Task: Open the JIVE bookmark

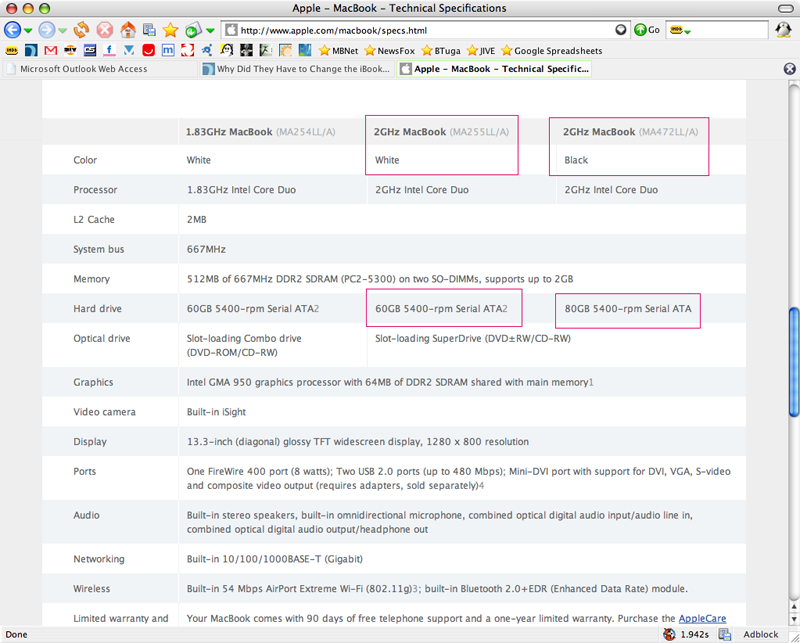Action: (481, 51)
